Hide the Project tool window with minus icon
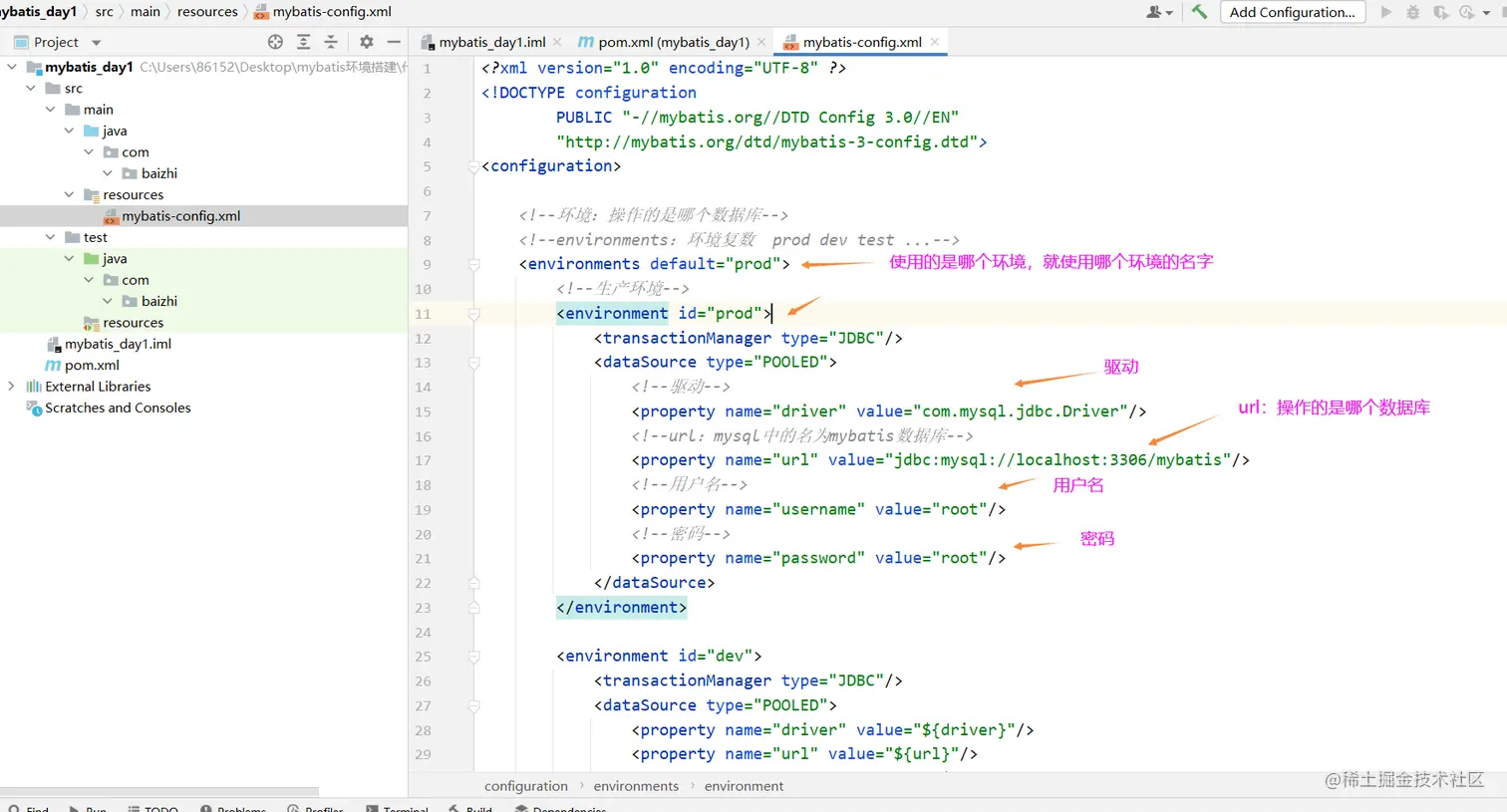This screenshot has height=812, width=1507. (394, 42)
